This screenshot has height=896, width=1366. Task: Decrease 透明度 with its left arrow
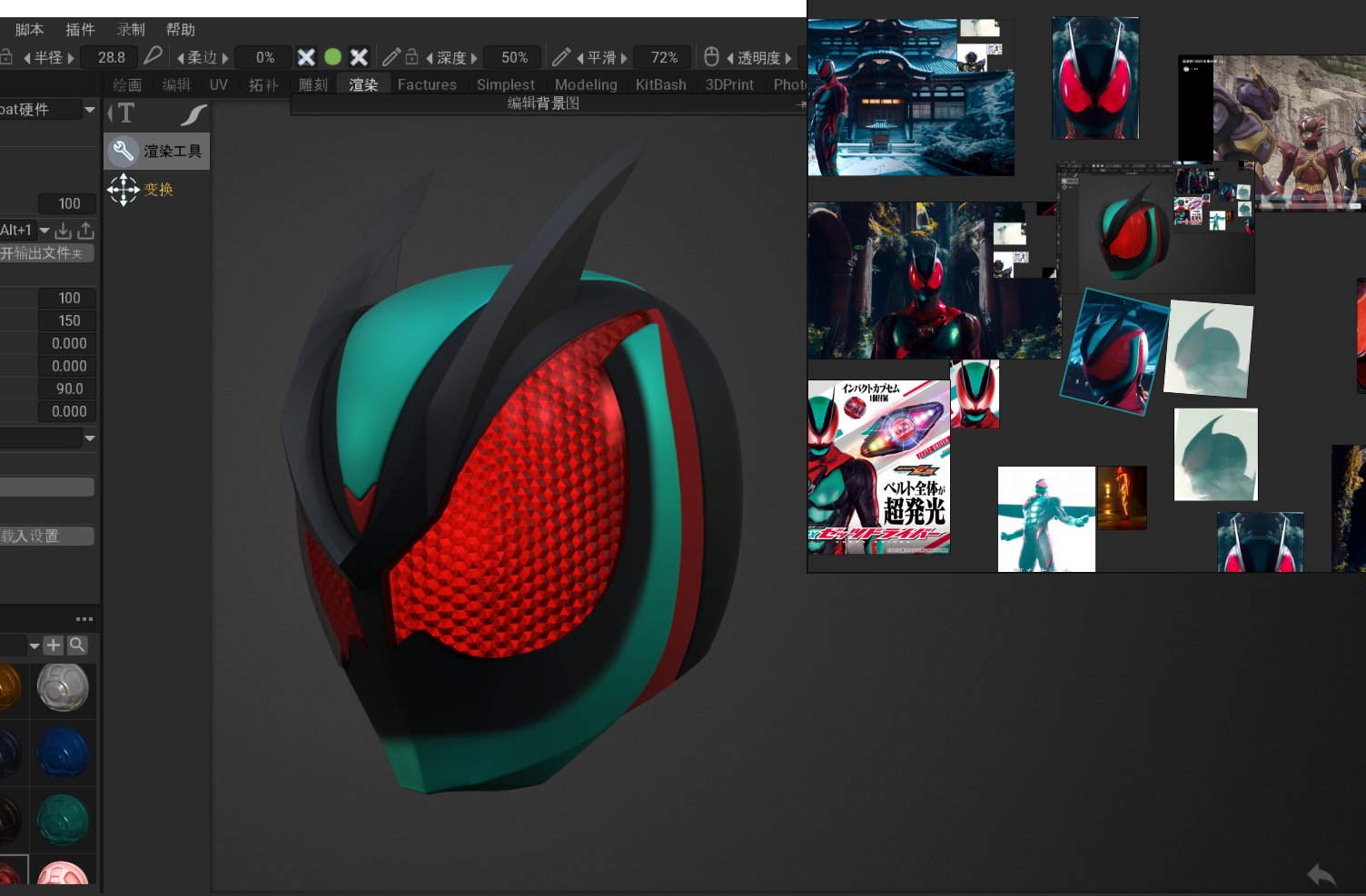click(729, 58)
